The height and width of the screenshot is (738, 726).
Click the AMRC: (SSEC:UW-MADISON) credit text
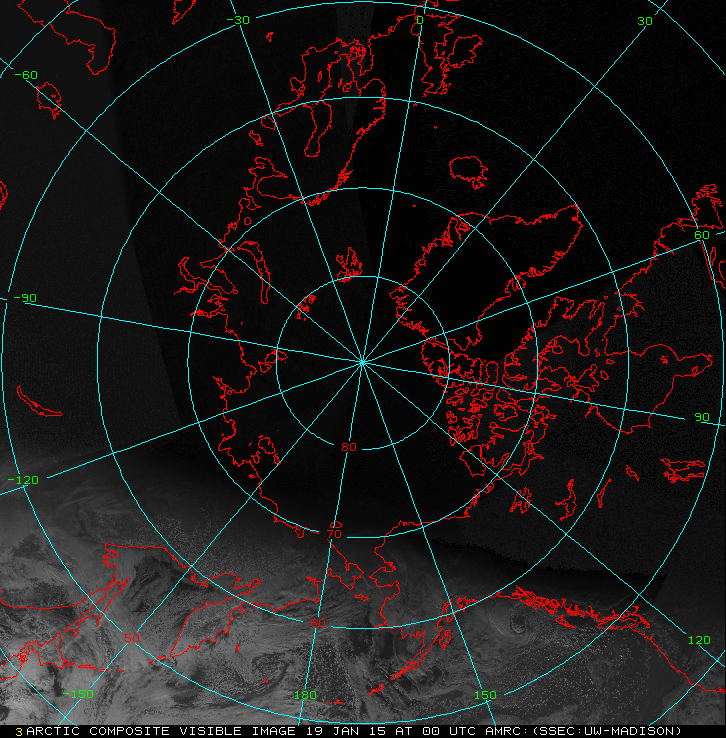[x=583, y=731]
